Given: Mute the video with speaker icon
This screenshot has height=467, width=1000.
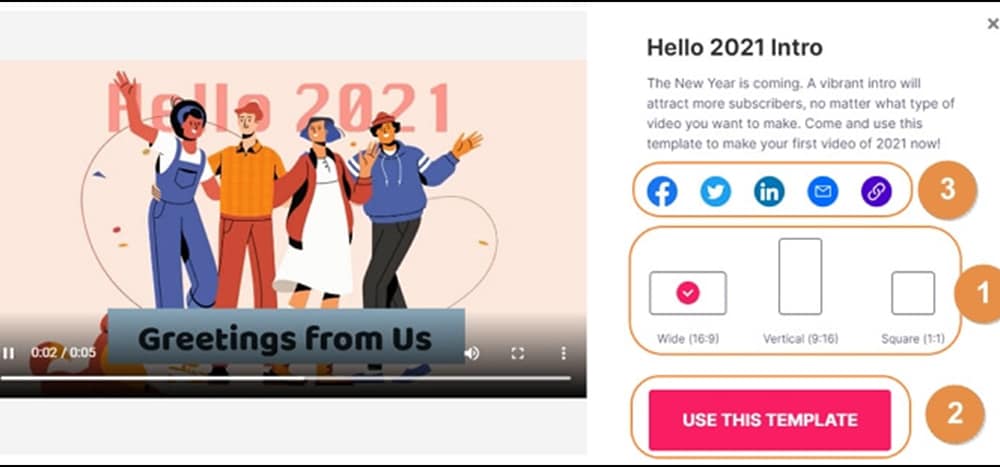Looking at the screenshot, I should point(472,353).
